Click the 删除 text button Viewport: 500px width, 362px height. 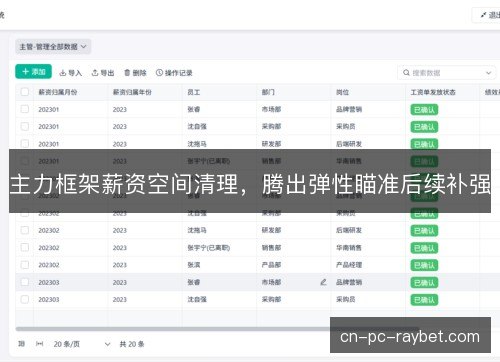coord(140,73)
